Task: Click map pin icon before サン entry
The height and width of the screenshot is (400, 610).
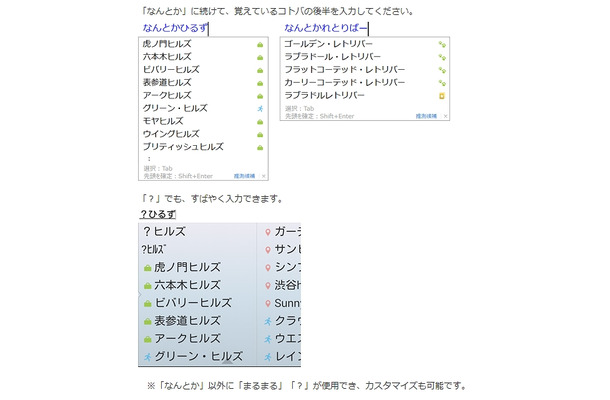Action: point(268,250)
